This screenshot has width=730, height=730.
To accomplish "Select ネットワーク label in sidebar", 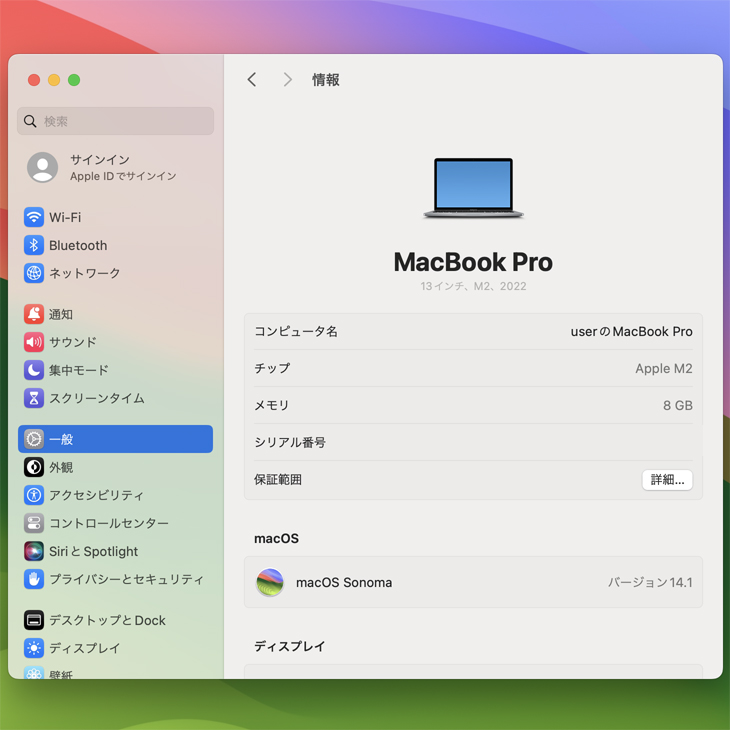I will [84, 273].
